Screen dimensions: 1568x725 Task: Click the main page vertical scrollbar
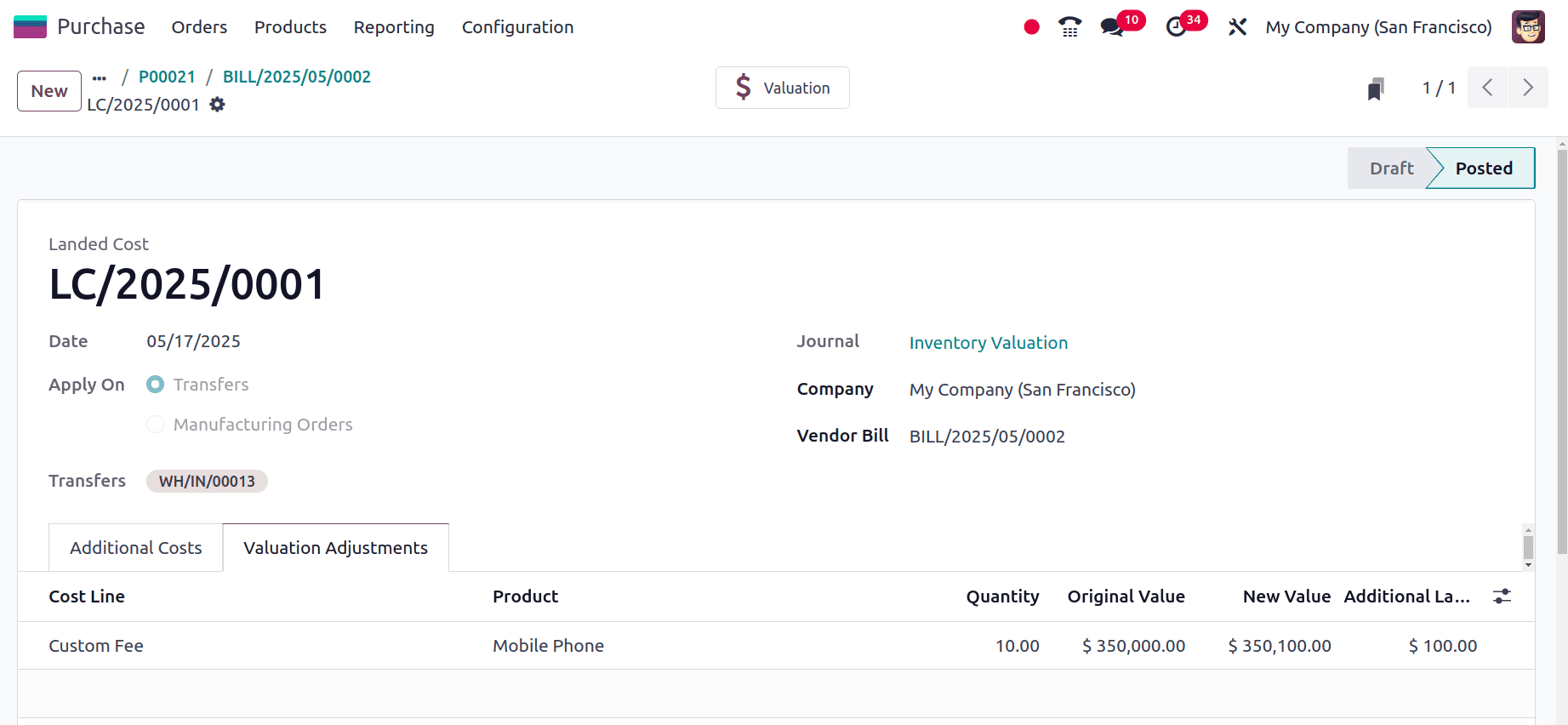click(1562, 353)
